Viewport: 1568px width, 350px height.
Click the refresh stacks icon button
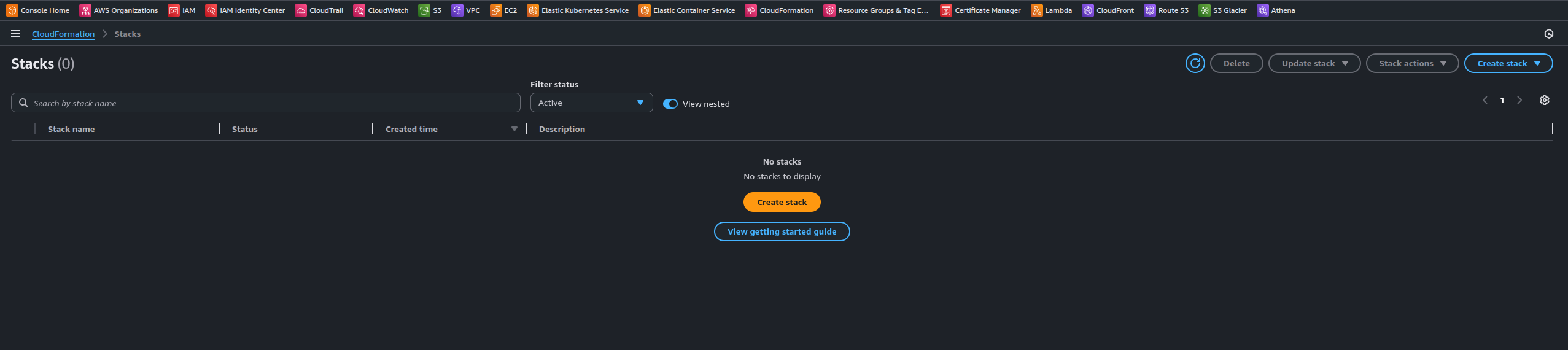click(x=1195, y=63)
